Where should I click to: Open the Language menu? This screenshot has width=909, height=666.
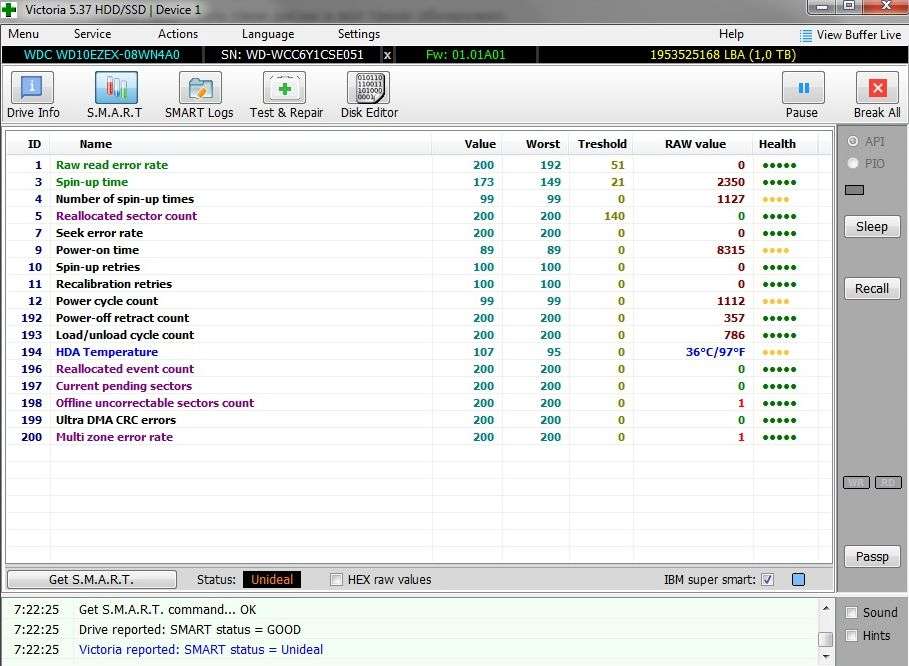point(268,34)
